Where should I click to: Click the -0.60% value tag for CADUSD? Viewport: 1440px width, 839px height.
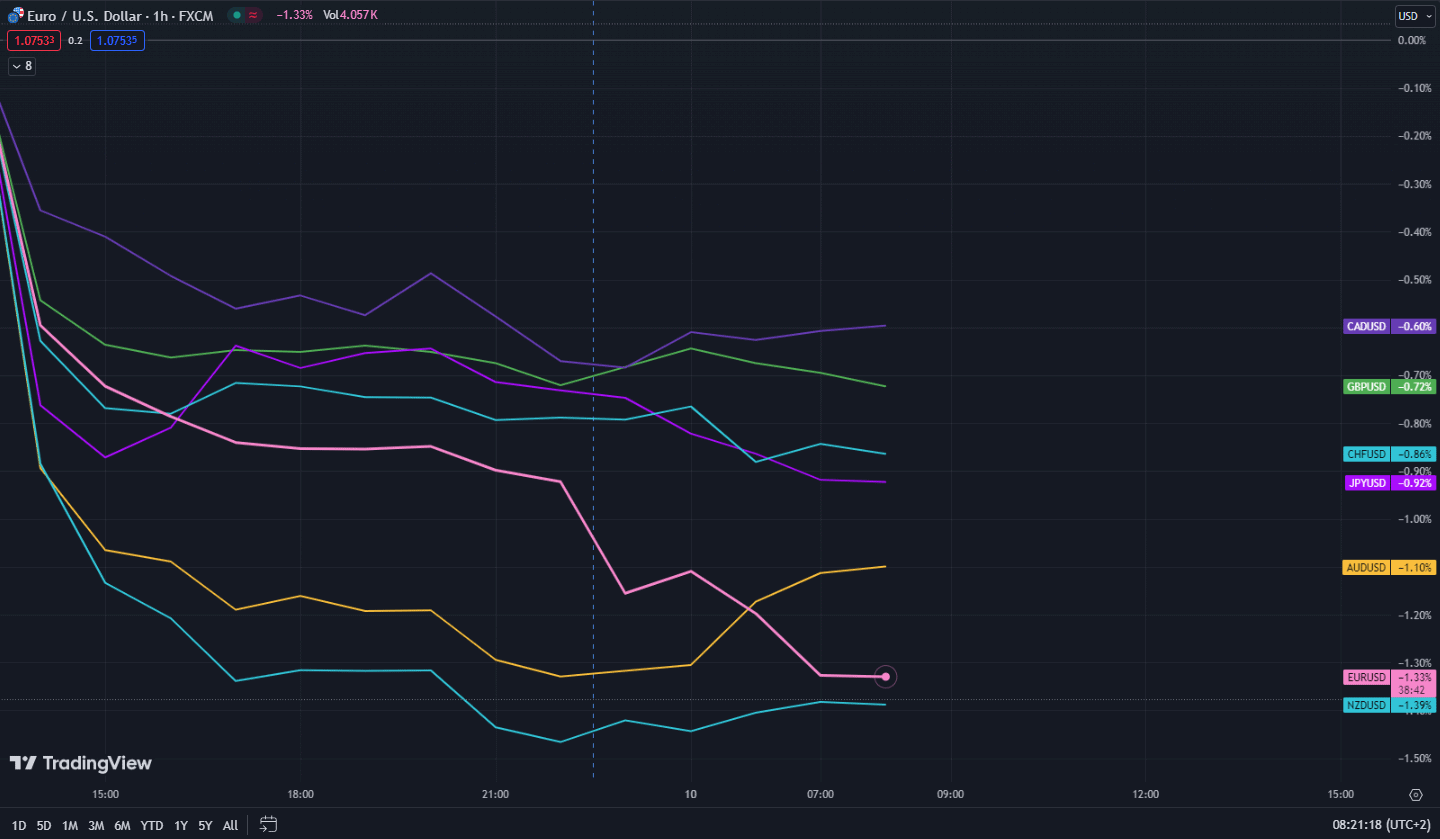tap(1414, 326)
